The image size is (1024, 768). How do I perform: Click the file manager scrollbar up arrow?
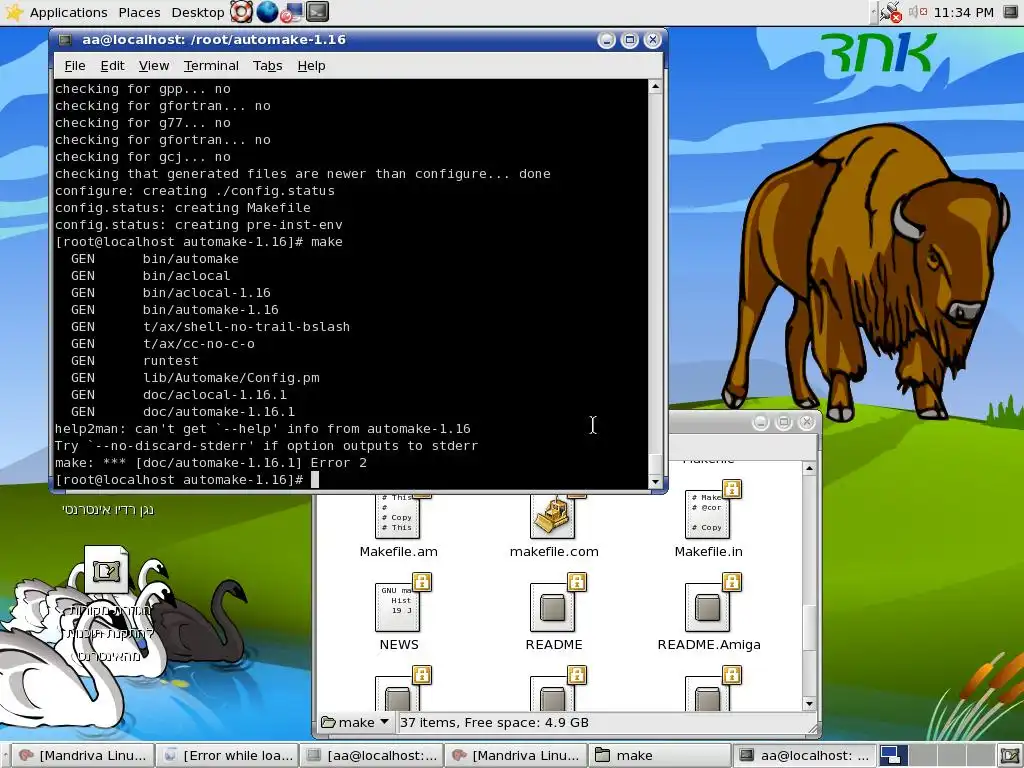pyautogui.click(x=809, y=468)
